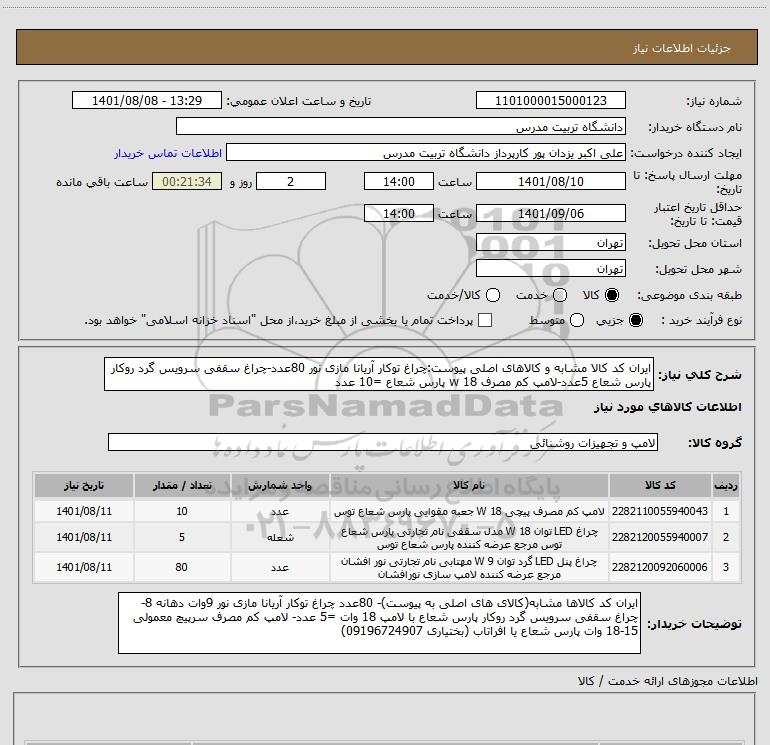Viewport: 770px width, 745px height.
Task: Click the price validity time 14:00 field
Action: tap(399, 213)
